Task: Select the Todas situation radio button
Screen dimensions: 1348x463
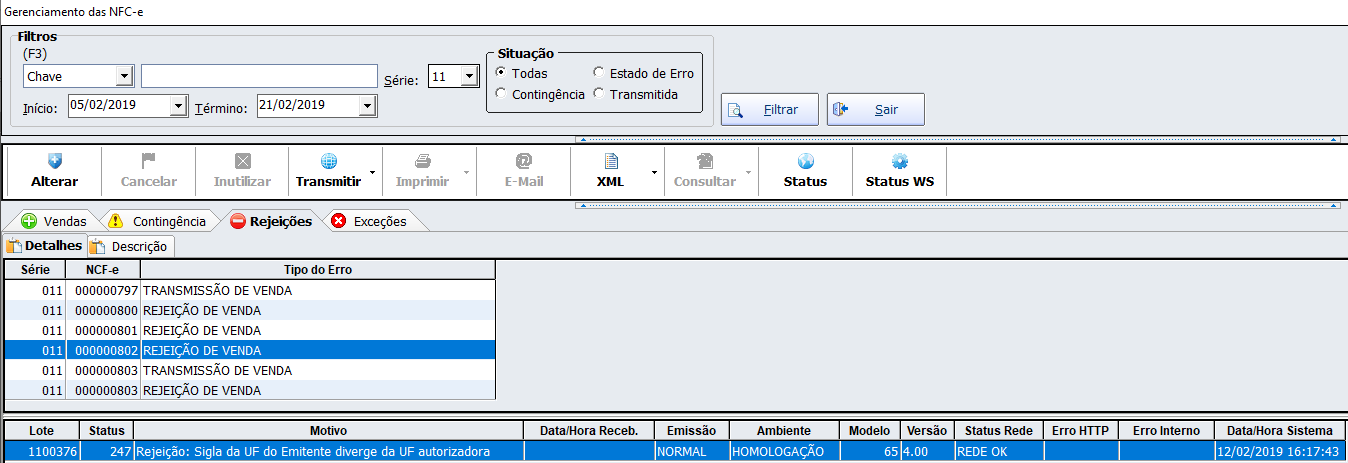Action: (501, 73)
